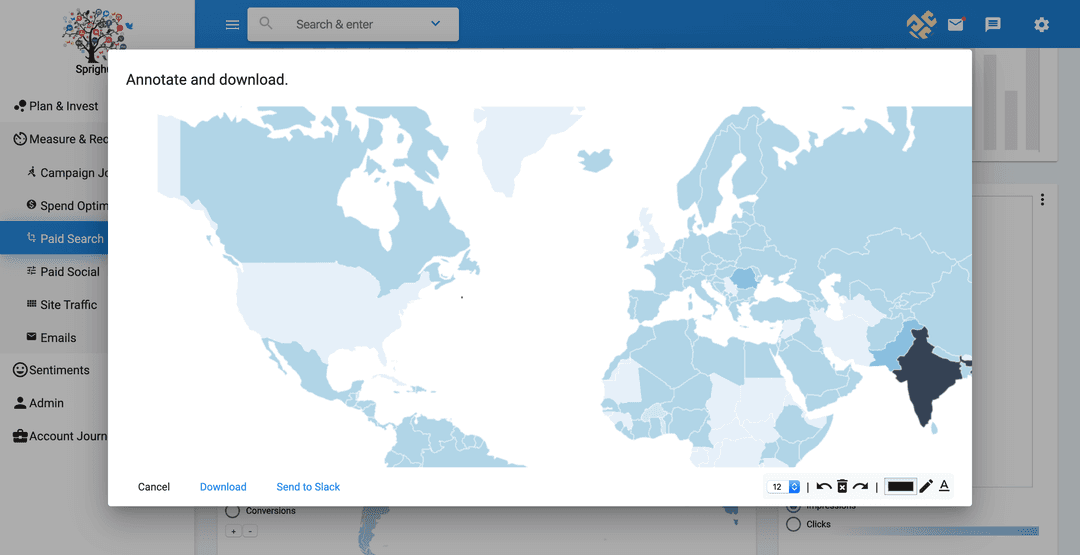
Task: Click the Measure & Recommend gauge icon
Action: click(20, 139)
